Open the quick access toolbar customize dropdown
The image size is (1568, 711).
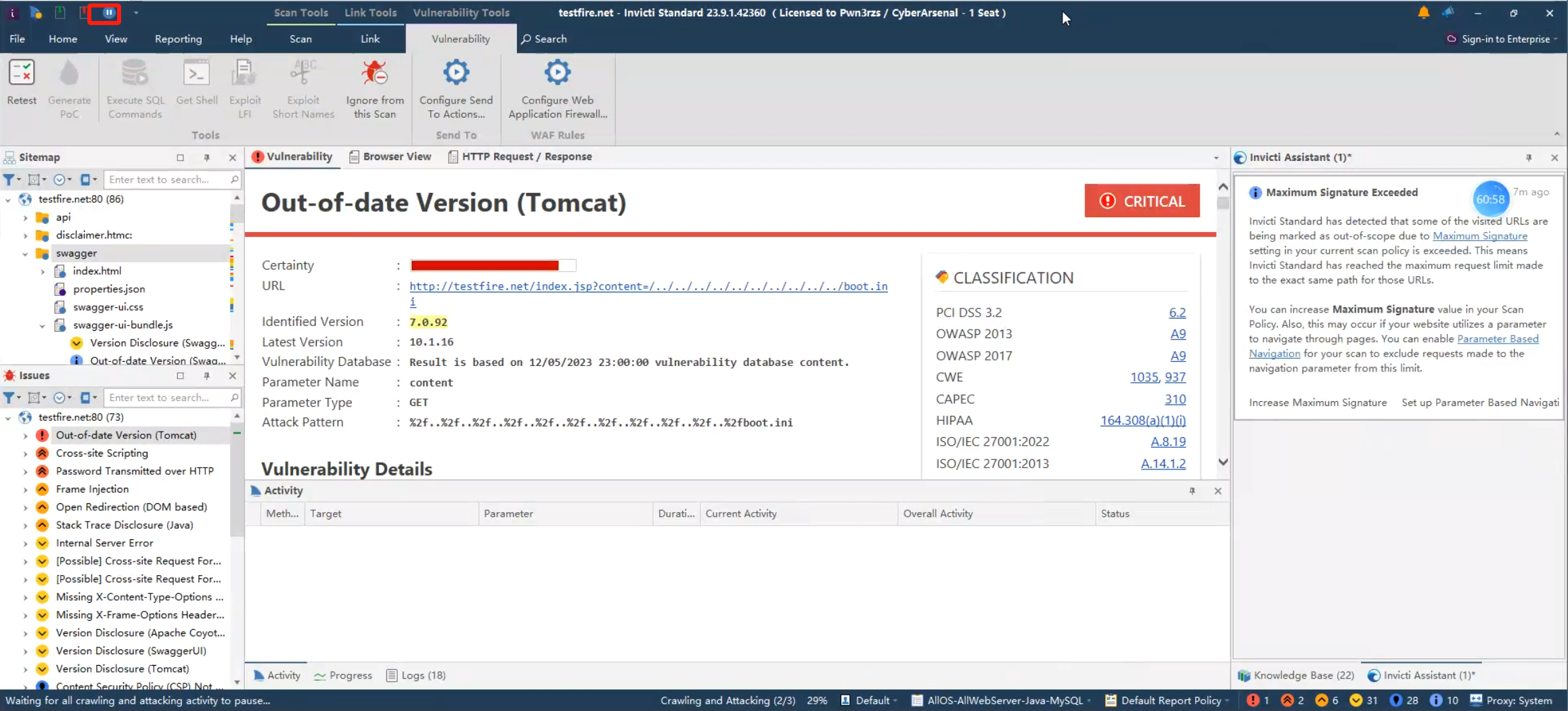(x=136, y=13)
